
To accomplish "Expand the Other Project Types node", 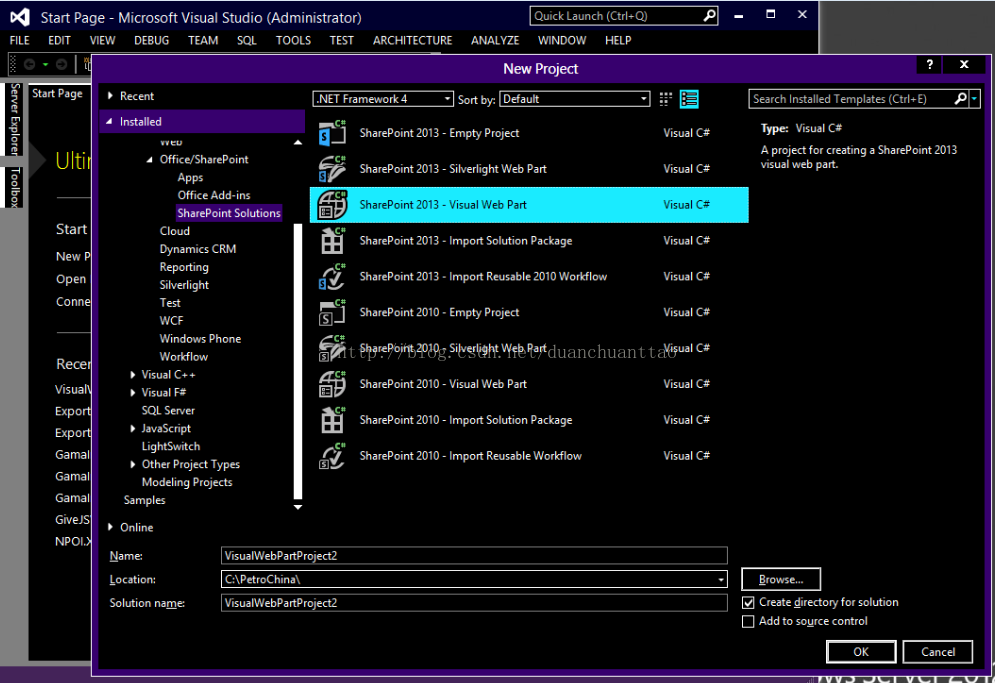I will click(133, 464).
